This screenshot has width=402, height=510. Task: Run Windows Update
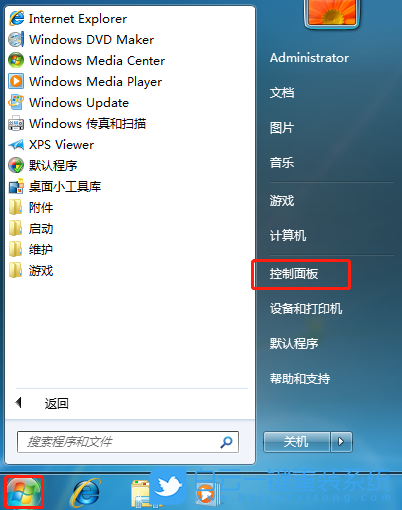coord(68,103)
